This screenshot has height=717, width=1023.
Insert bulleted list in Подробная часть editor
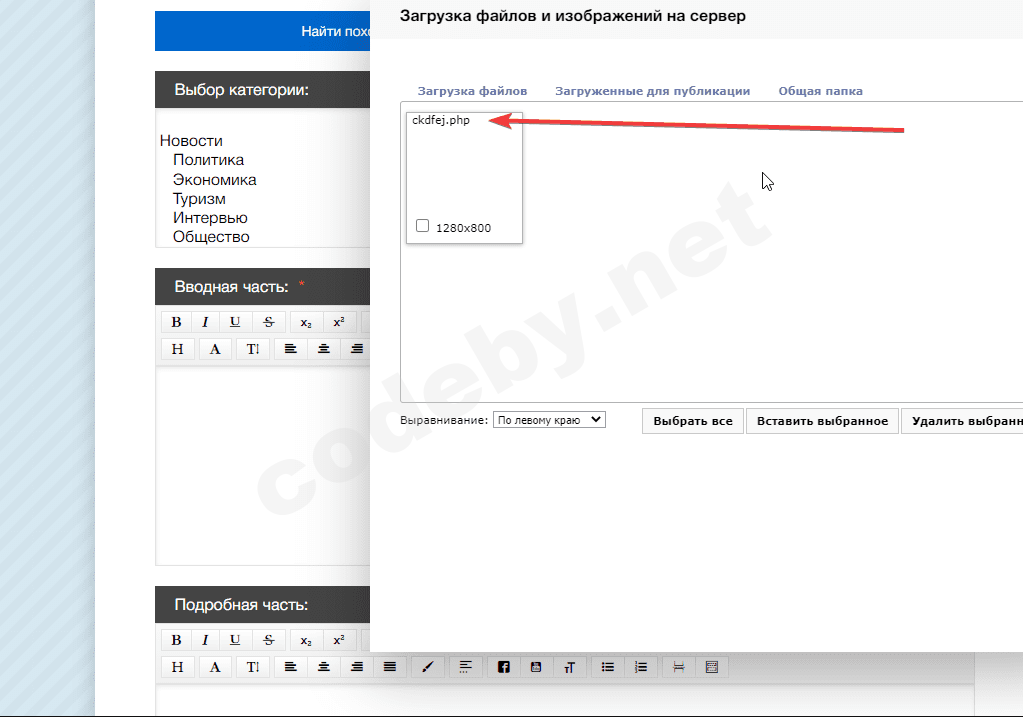[x=607, y=667]
